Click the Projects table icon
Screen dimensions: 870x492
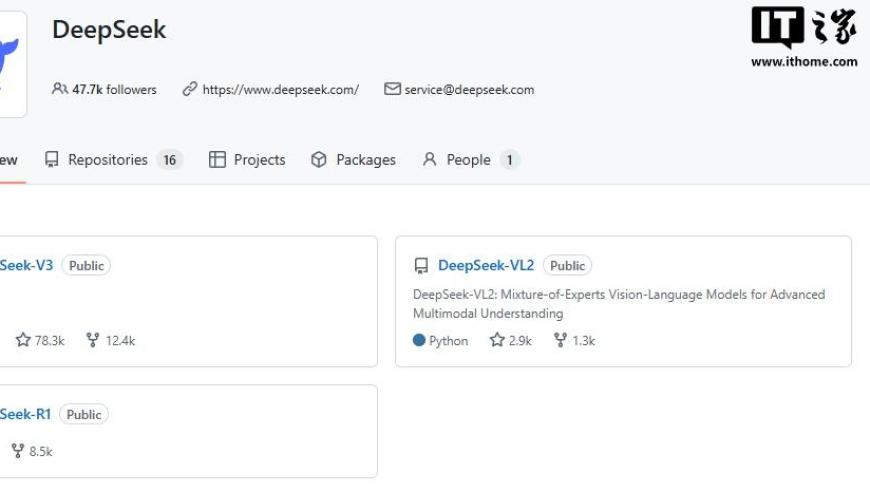(217, 160)
